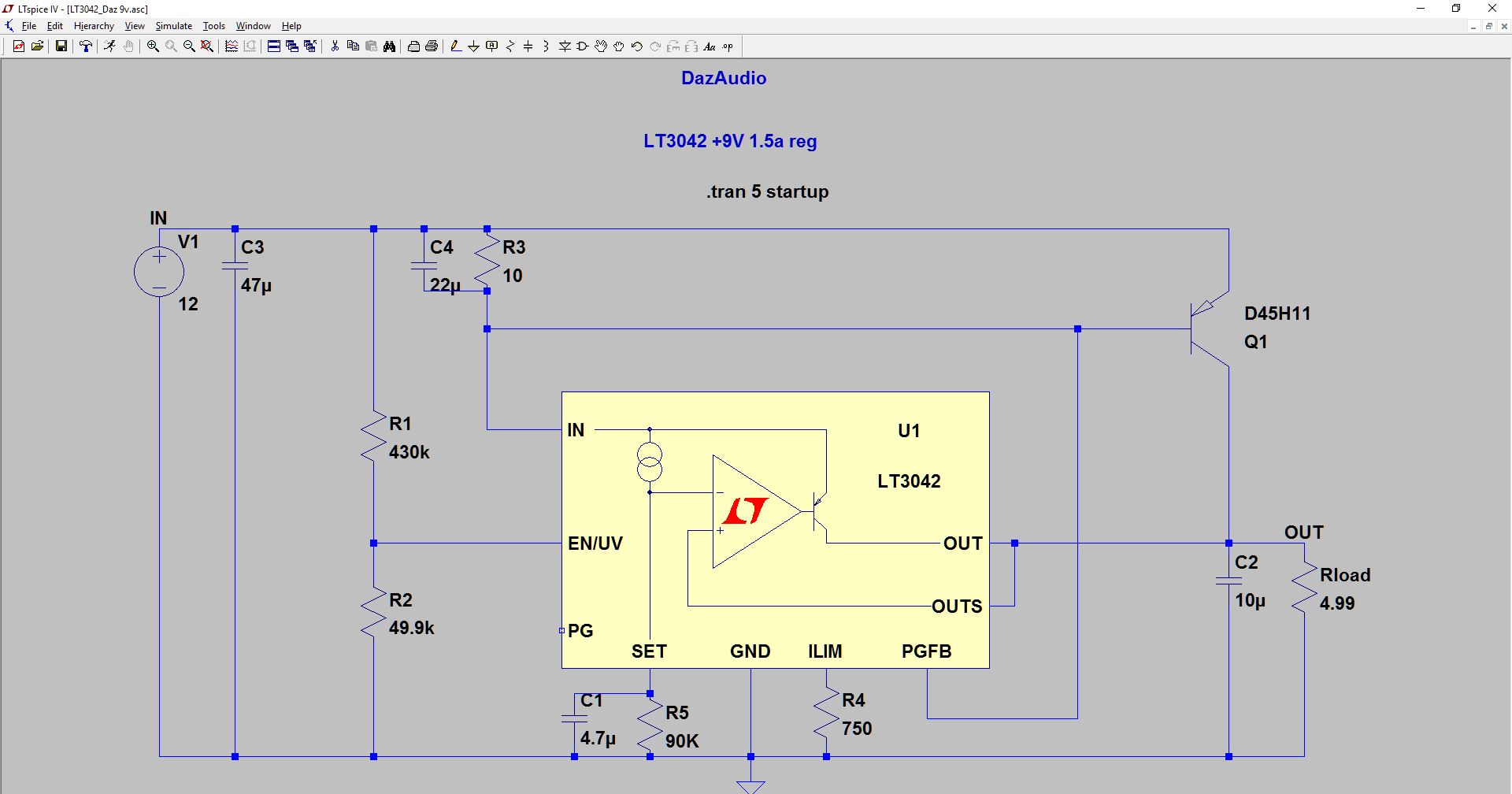Click the V1 source value '12'
The height and width of the screenshot is (794, 1512).
tap(188, 304)
